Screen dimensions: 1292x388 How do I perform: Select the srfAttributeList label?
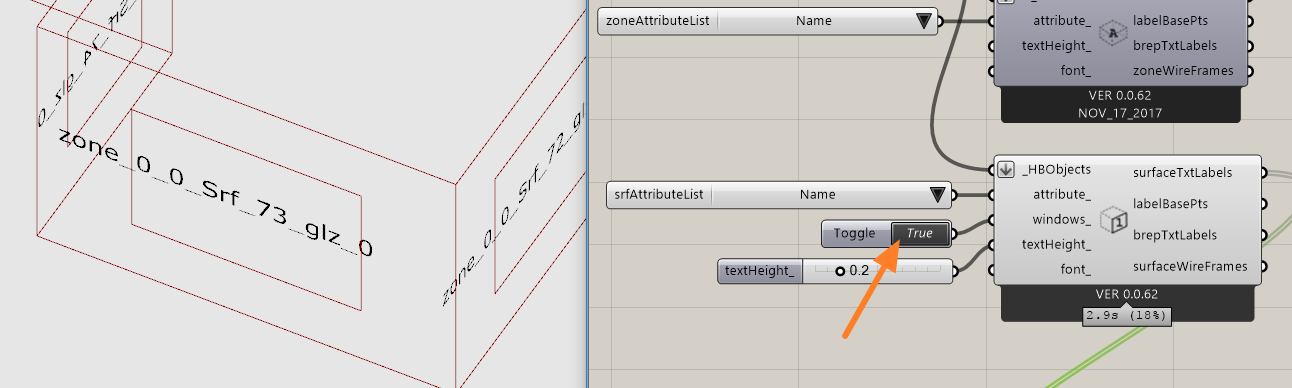[x=658, y=195]
